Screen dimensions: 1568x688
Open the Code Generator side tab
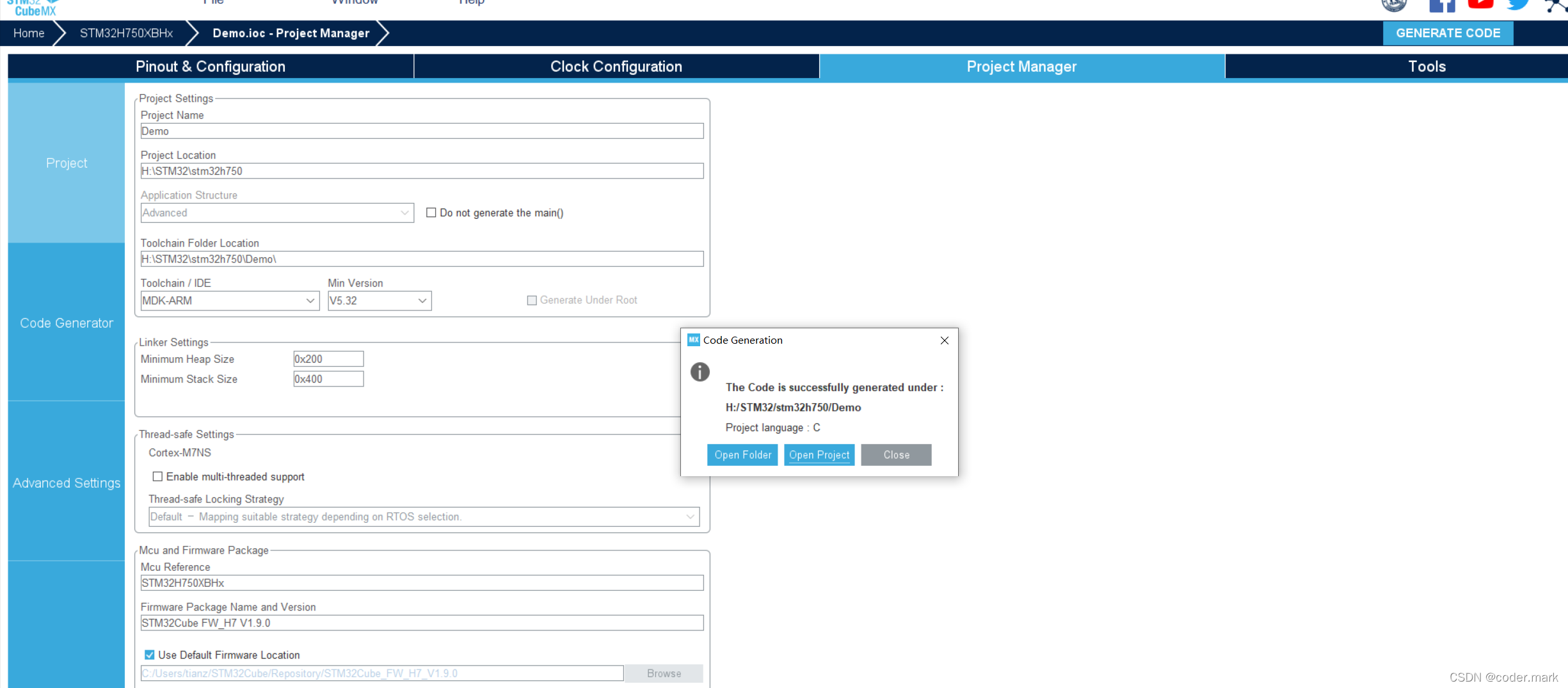(67, 323)
